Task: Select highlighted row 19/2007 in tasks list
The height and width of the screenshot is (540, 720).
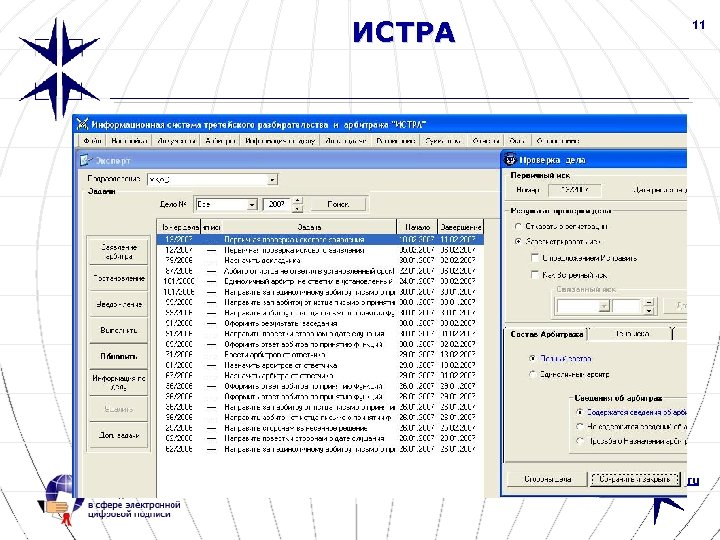Action: [321, 240]
